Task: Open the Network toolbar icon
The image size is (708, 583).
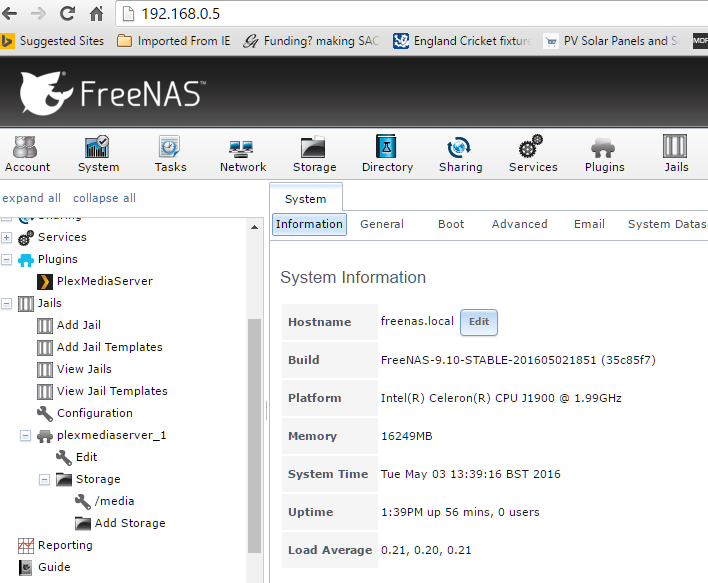Action: [x=242, y=154]
